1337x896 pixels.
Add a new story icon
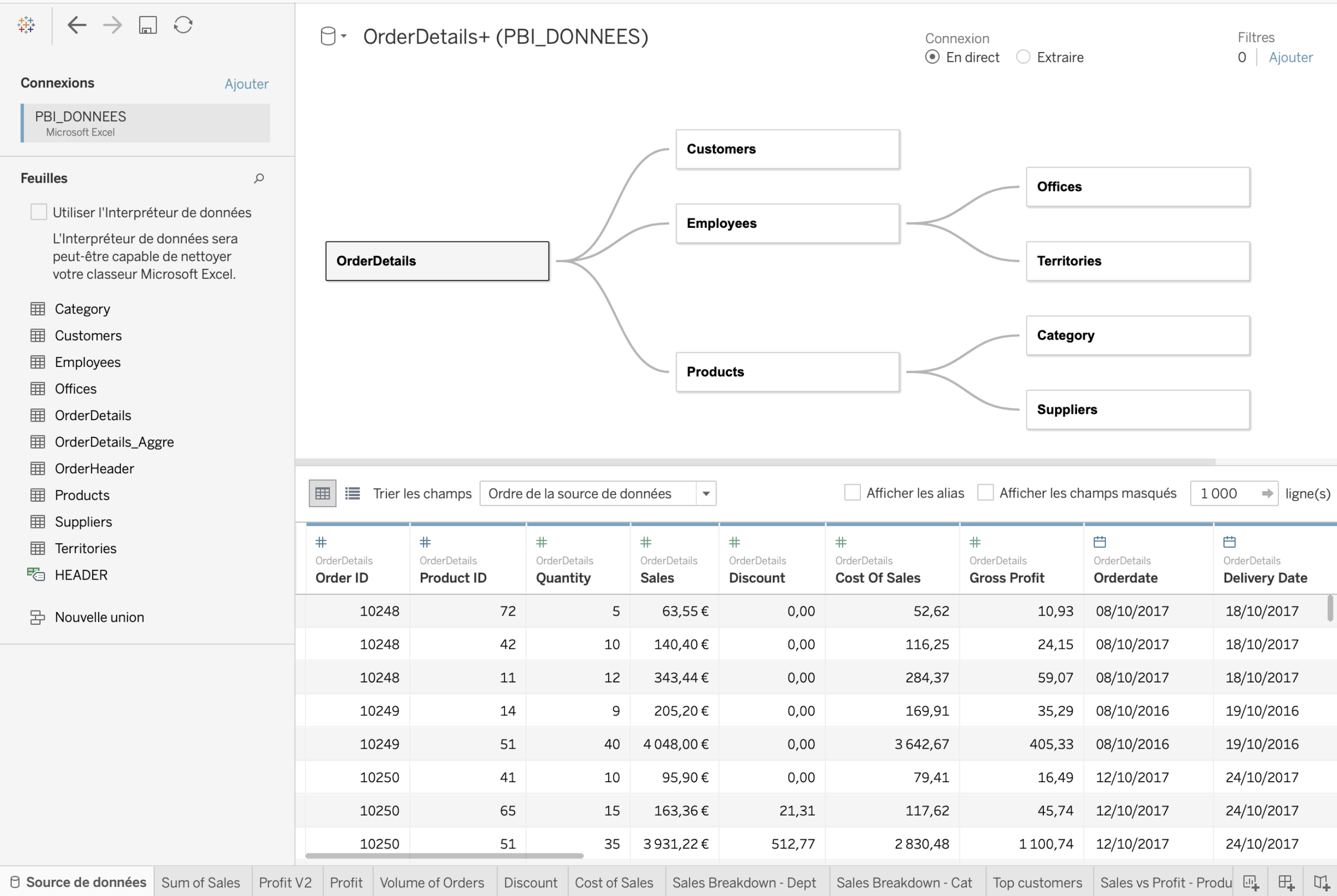(x=1321, y=882)
